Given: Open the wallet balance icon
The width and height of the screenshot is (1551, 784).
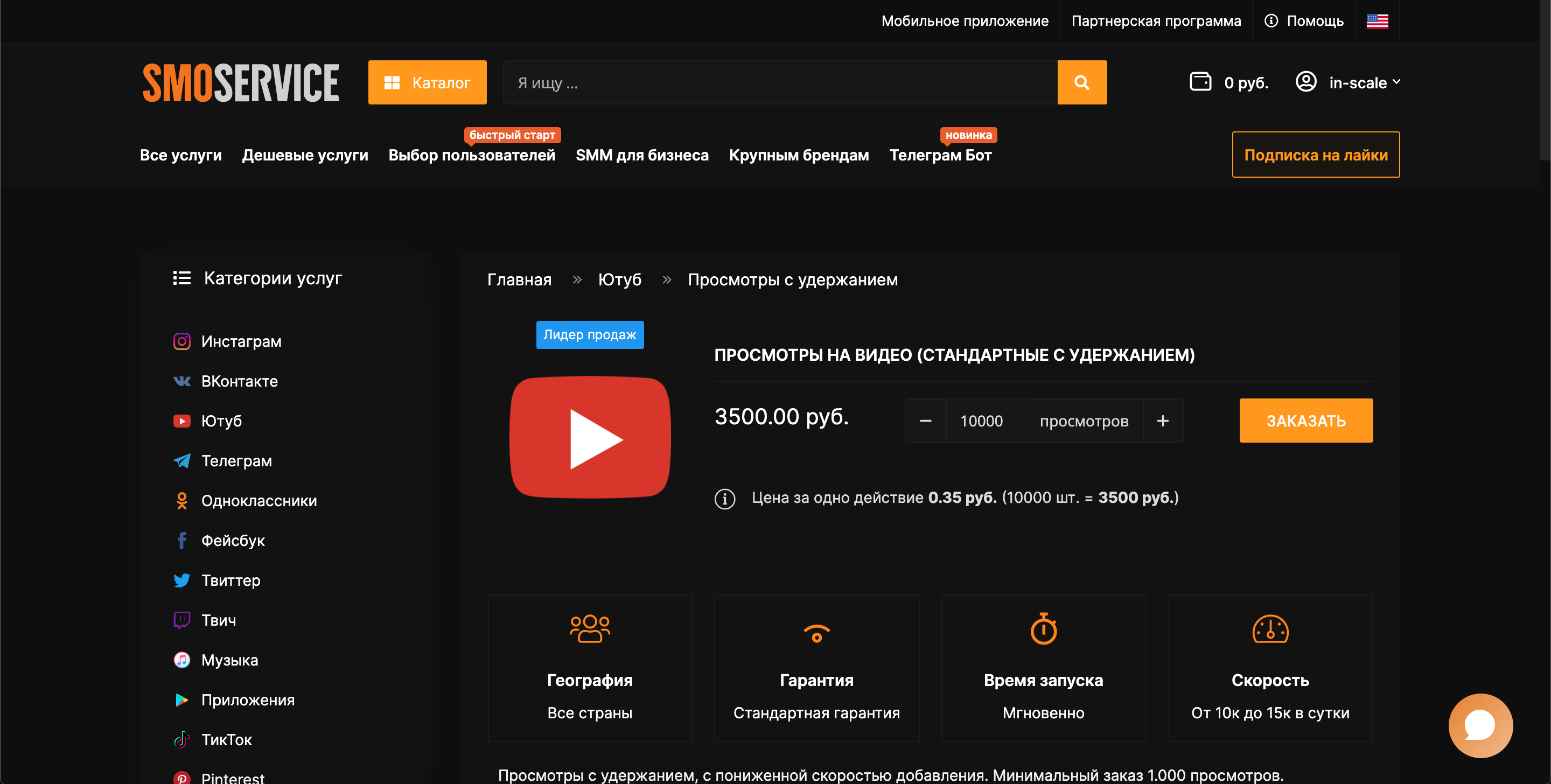Looking at the screenshot, I should pos(1200,82).
